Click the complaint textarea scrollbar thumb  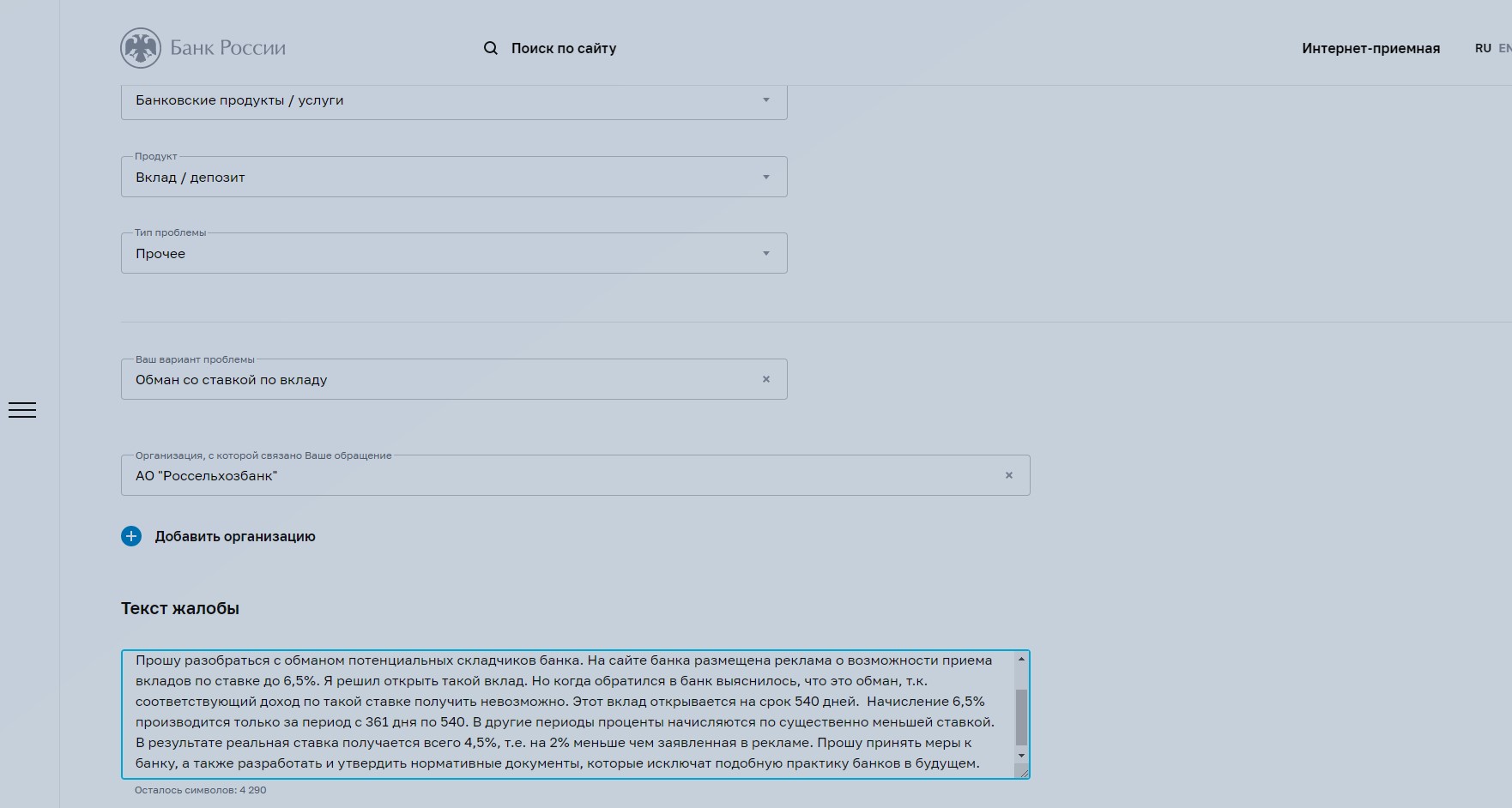1021,717
